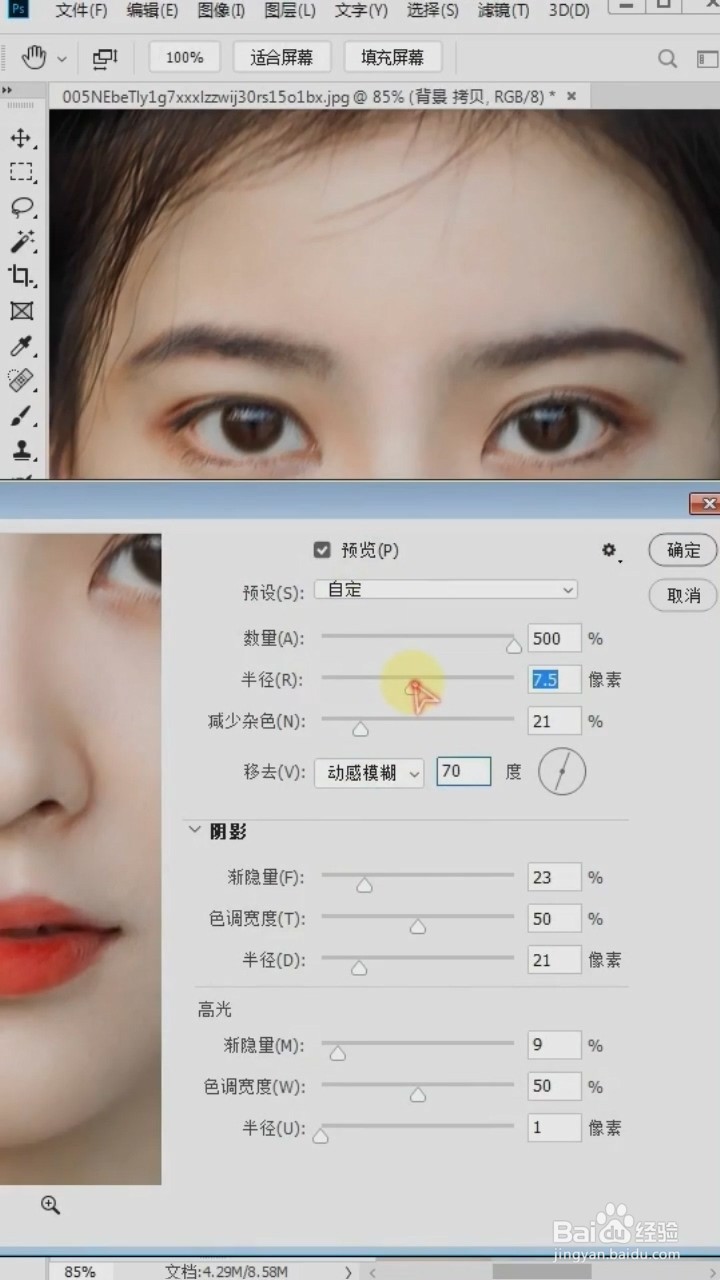This screenshot has height=1280, width=720.
Task: Collapse the 阴影 section
Action: 193,831
